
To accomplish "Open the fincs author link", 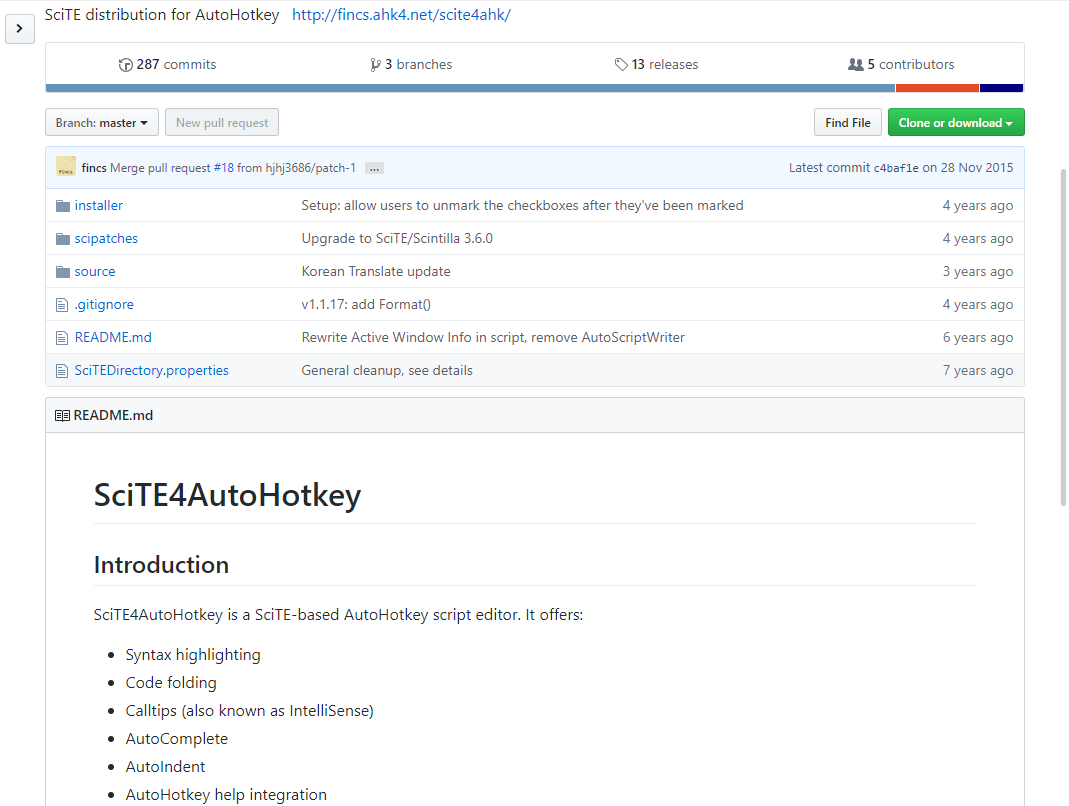I will pos(94,168).
